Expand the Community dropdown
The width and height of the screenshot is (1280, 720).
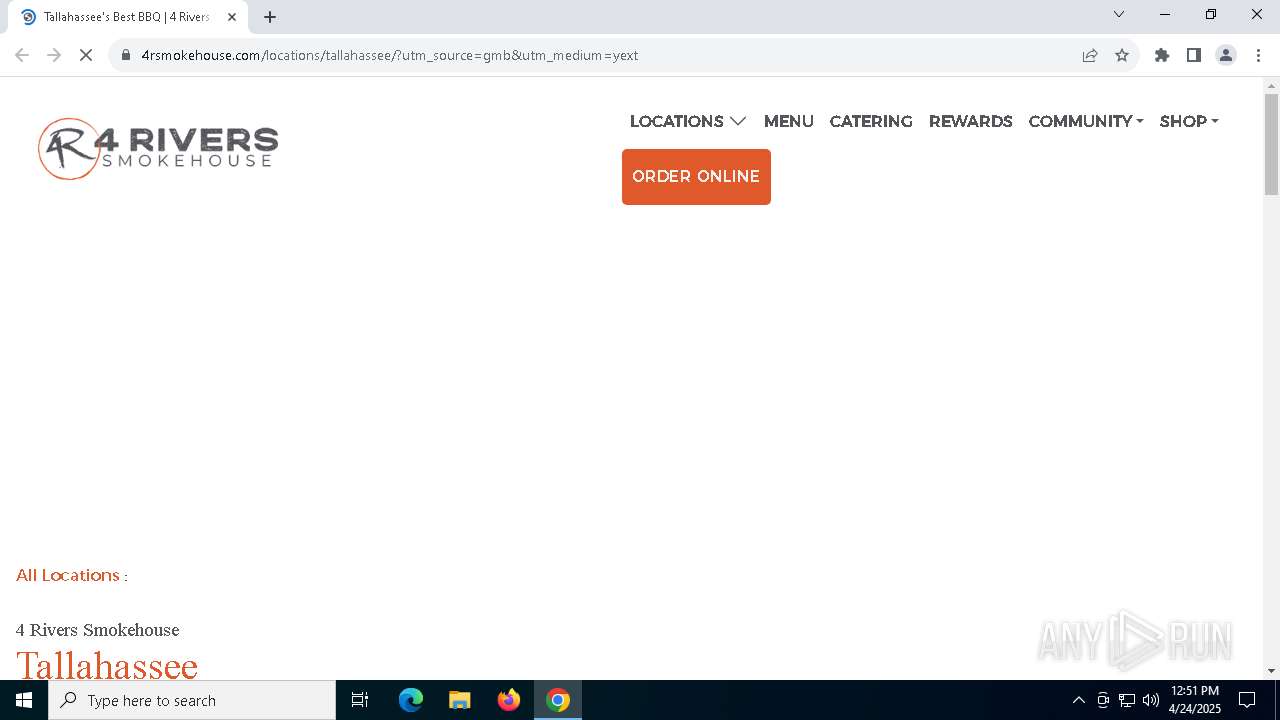[1086, 121]
